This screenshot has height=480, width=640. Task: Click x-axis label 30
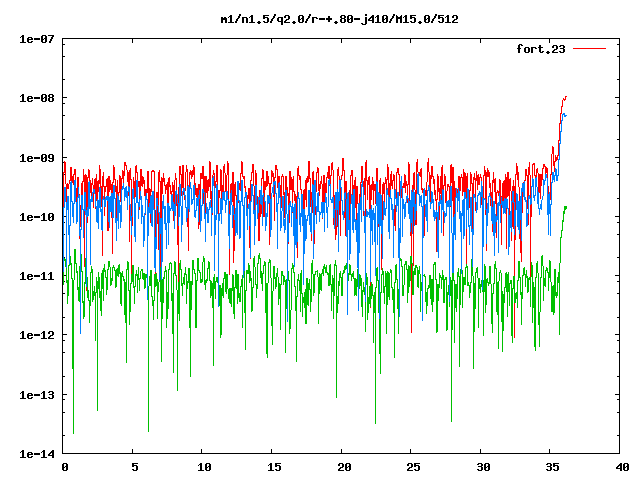tap(483, 467)
